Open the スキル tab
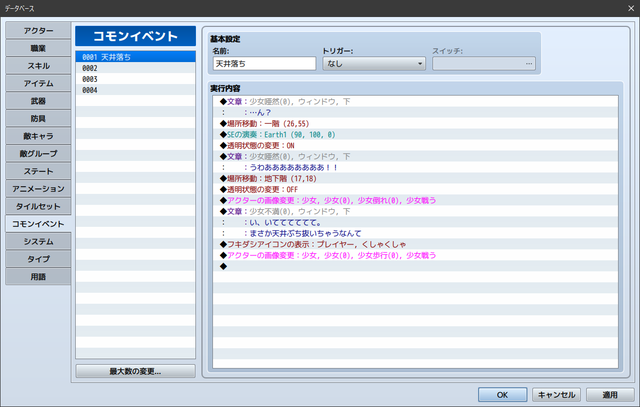The image size is (640, 407). (x=38, y=66)
